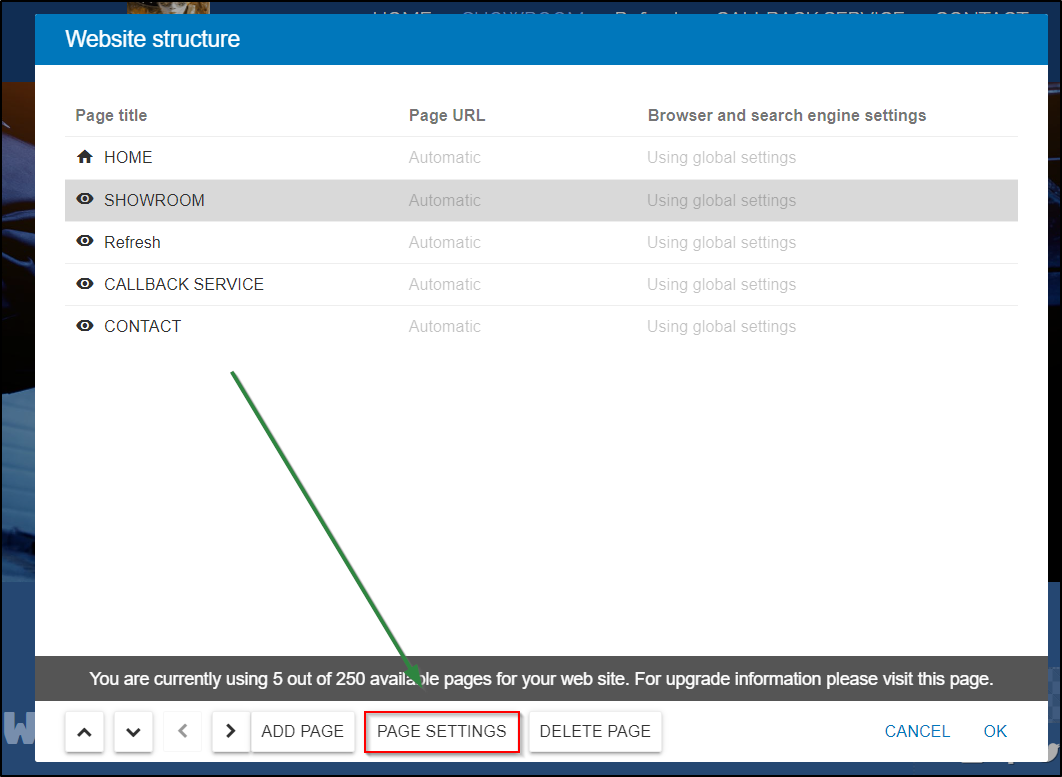Click the home icon beside HOME page
1062x777 pixels.
[85, 158]
